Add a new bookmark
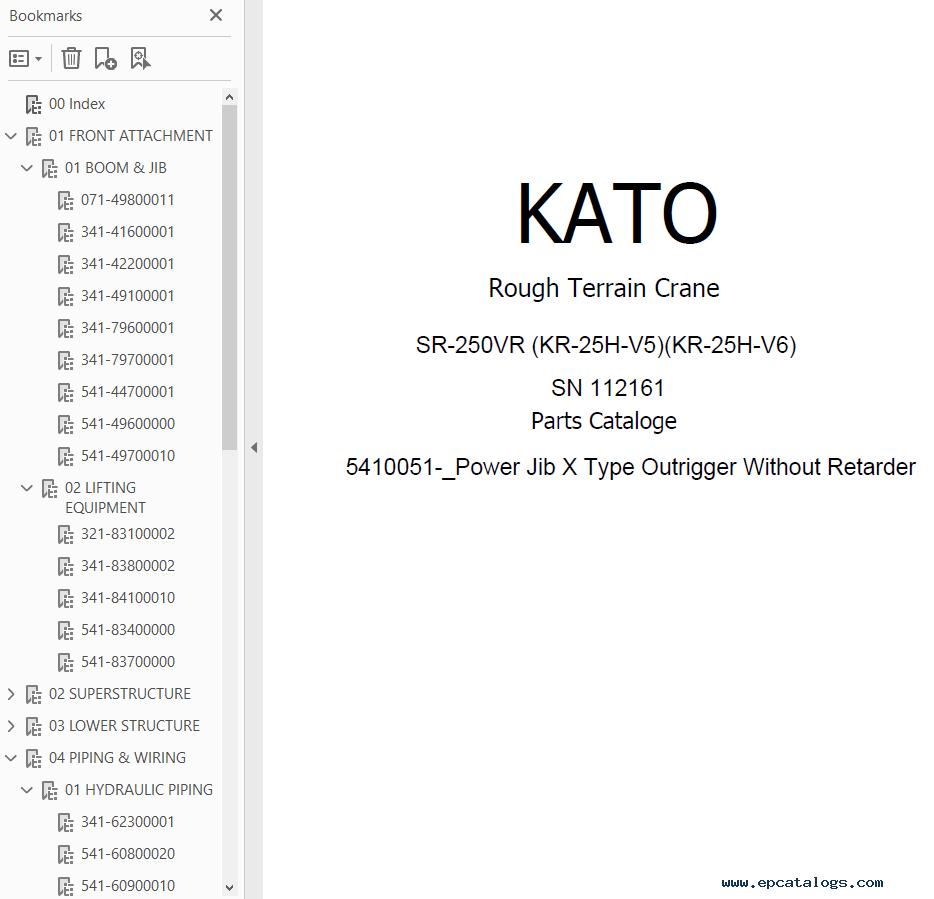Screen dimensions: 934x899 pos(105,58)
